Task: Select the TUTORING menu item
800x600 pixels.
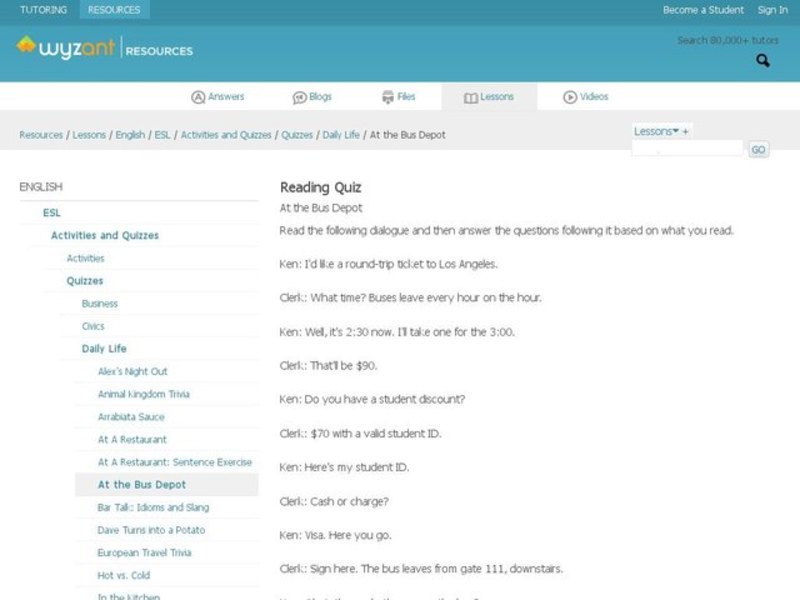Action: (x=43, y=9)
